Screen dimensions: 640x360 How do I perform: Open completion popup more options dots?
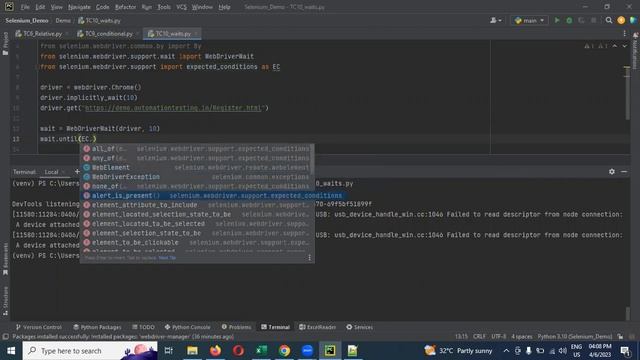pyautogui.click(x=309, y=258)
